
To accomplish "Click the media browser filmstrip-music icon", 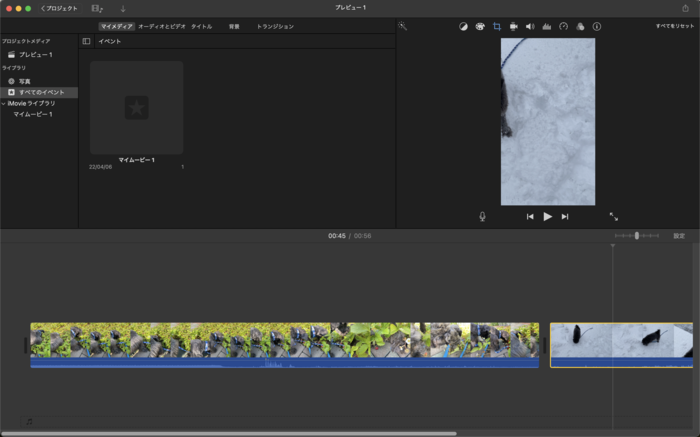I will click(96, 8).
